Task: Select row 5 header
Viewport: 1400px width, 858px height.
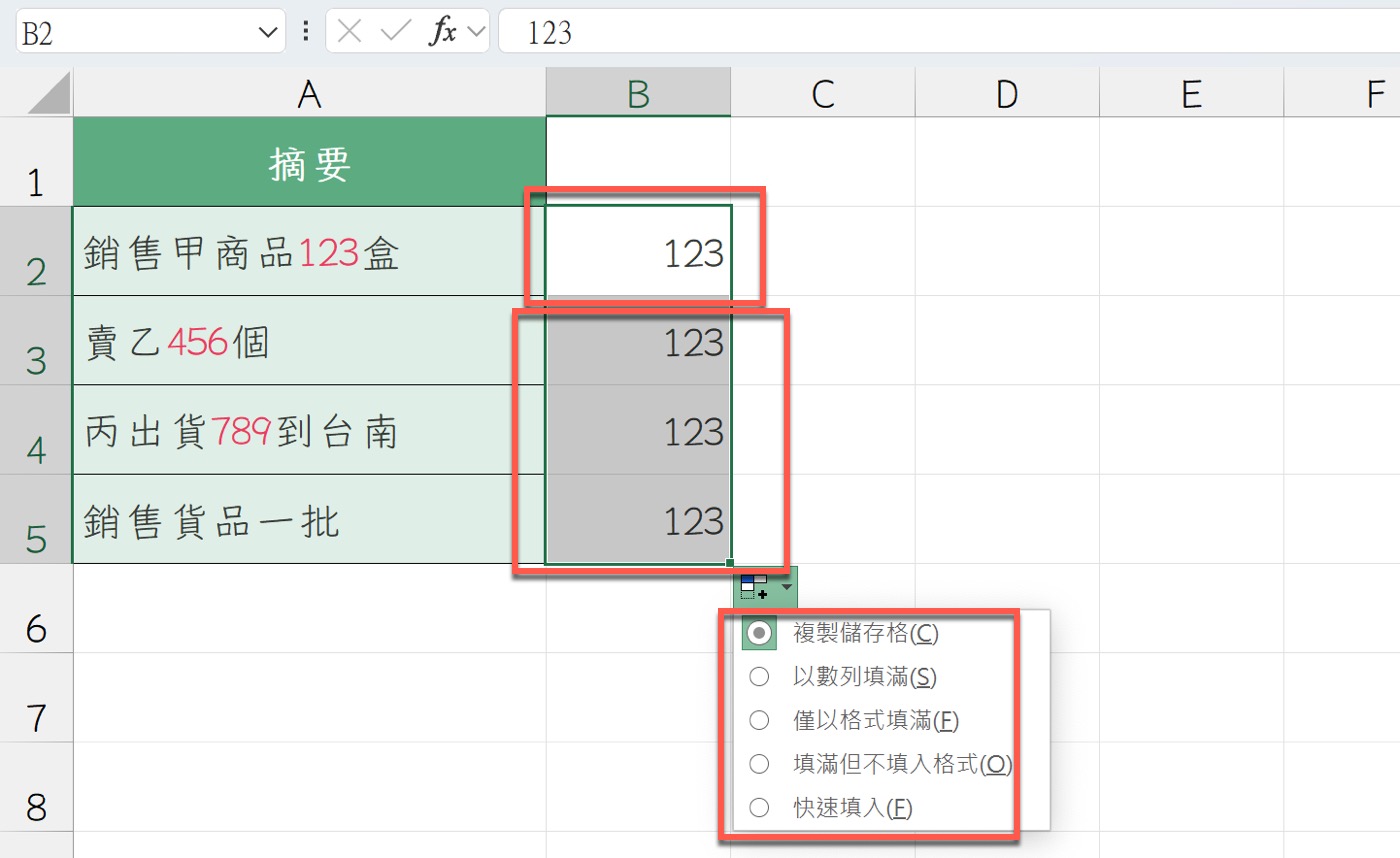Action: tap(36, 519)
